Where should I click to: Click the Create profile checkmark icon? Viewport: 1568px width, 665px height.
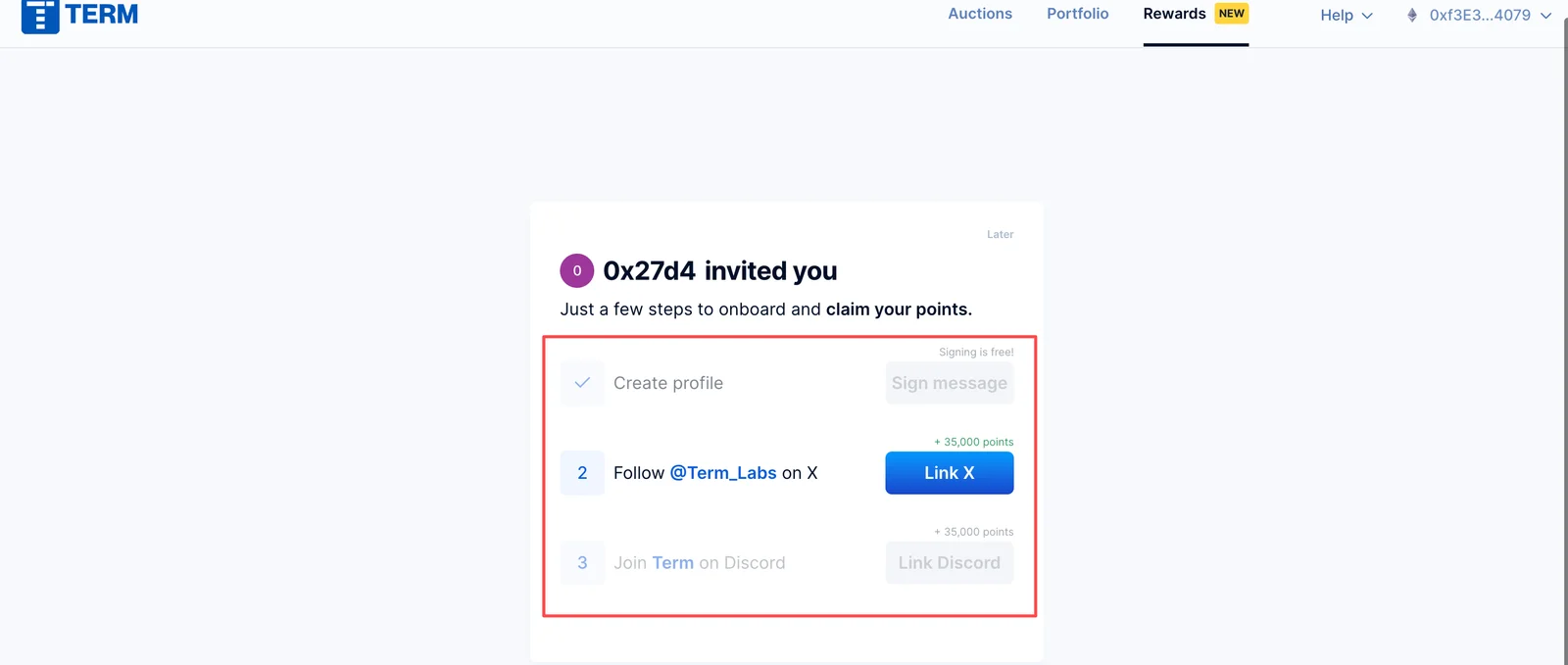click(x=582, y=383)
